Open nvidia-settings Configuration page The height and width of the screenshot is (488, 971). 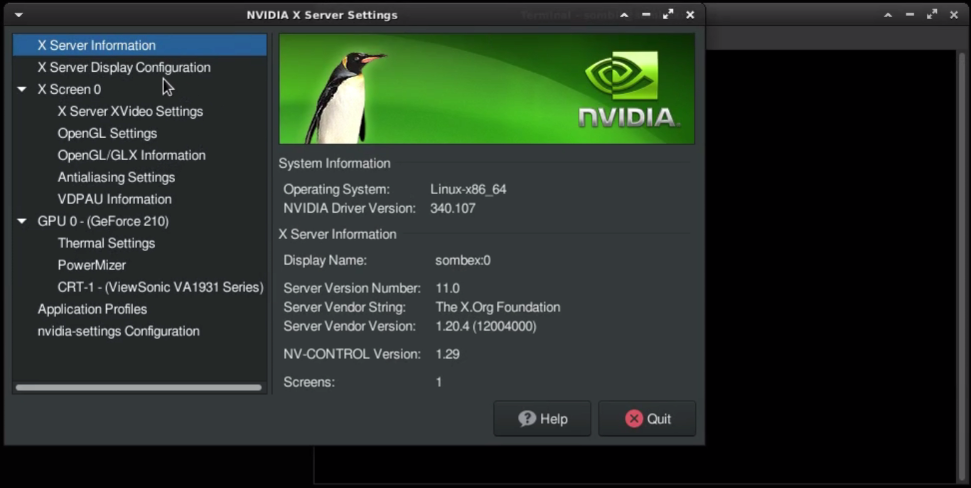pos(118,331)
